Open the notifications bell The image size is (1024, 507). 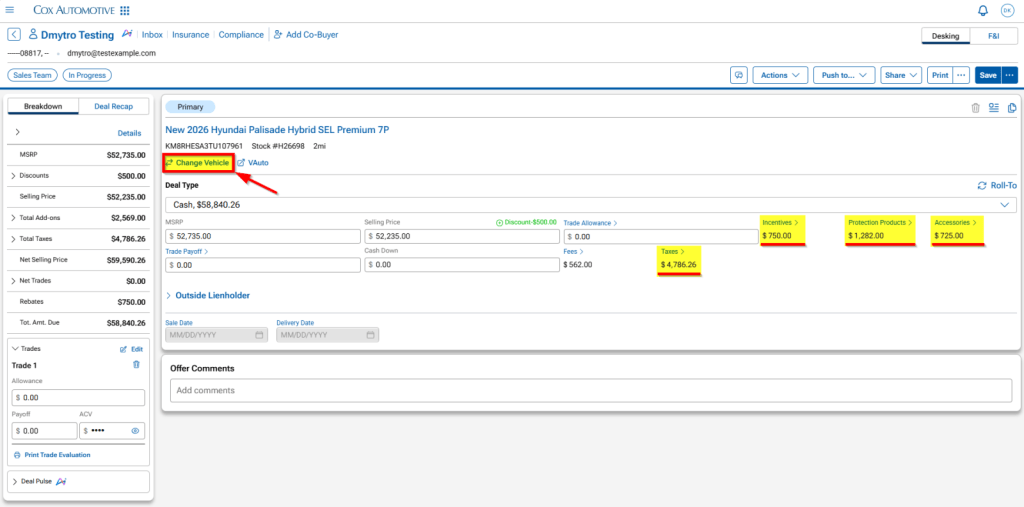tap(982, 10)
